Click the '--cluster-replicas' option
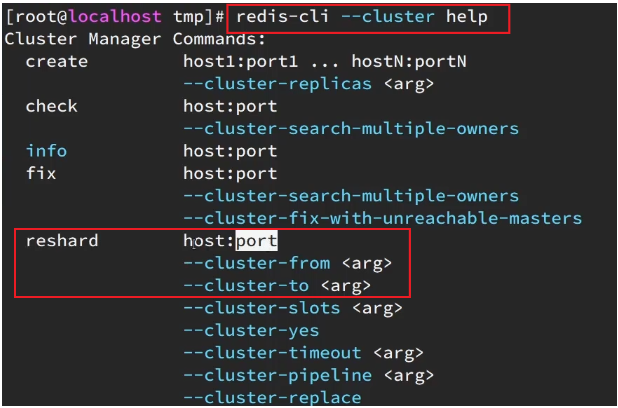The image size is (618, 408). point(277,84)
